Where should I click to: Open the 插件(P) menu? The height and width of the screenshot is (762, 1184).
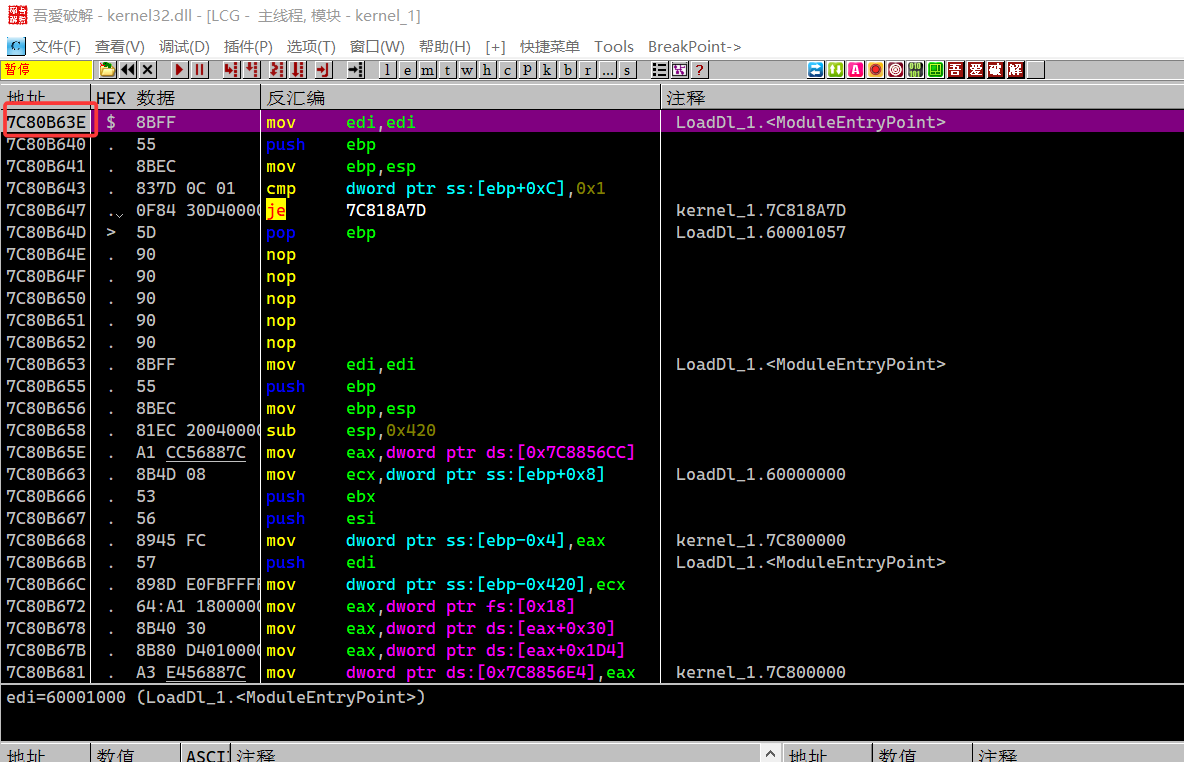tap(248, 47)
